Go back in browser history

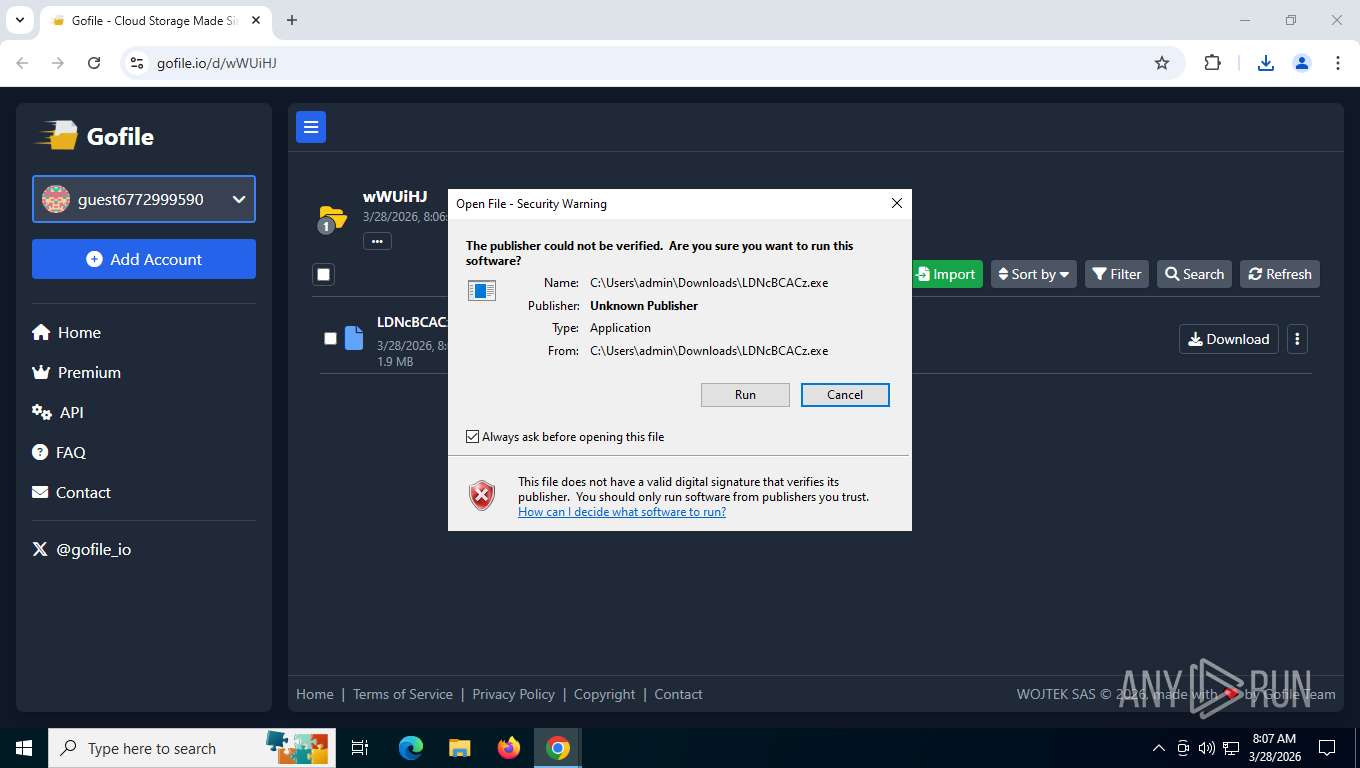click(x=22, y=63)
